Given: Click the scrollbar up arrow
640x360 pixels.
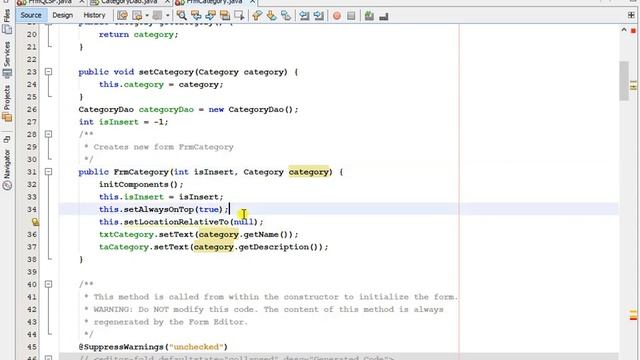Looking at the screenshot, I should tap(624, 30).
